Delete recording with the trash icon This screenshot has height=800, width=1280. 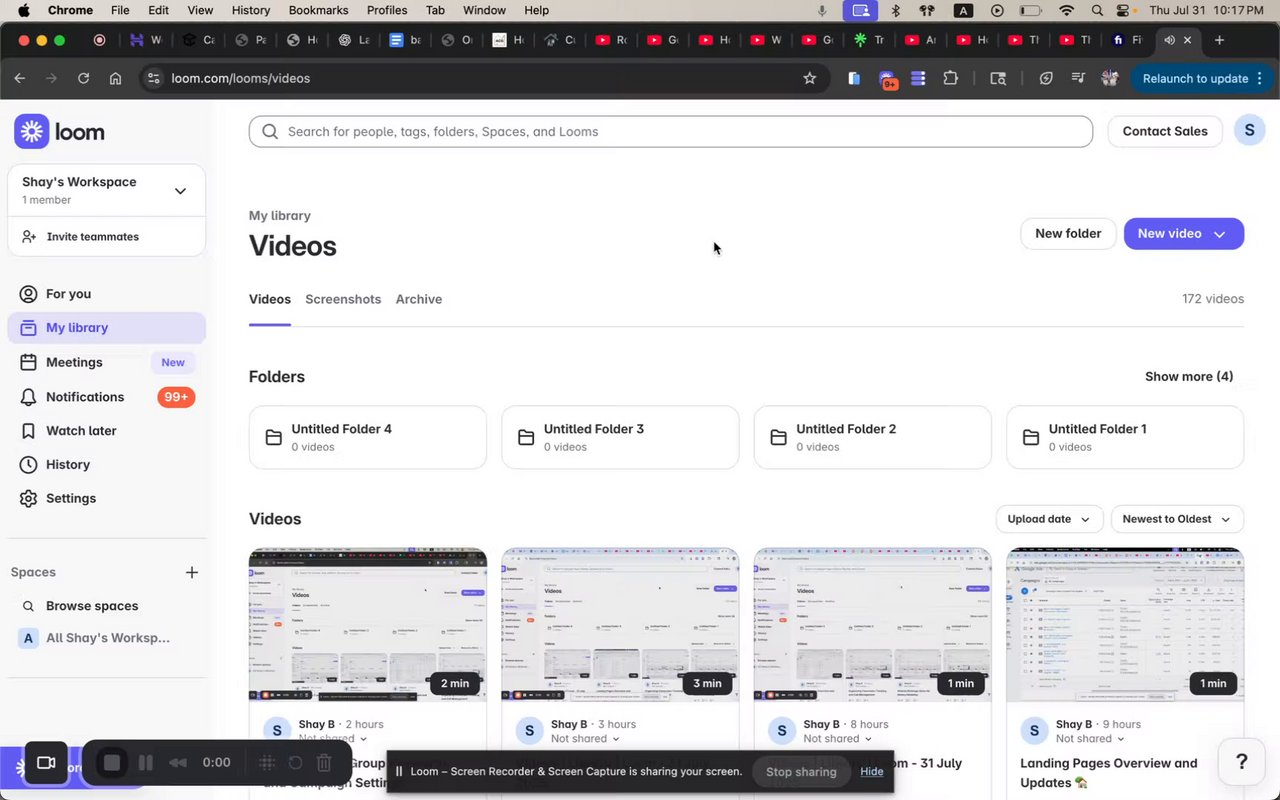[x=324, y=763]
